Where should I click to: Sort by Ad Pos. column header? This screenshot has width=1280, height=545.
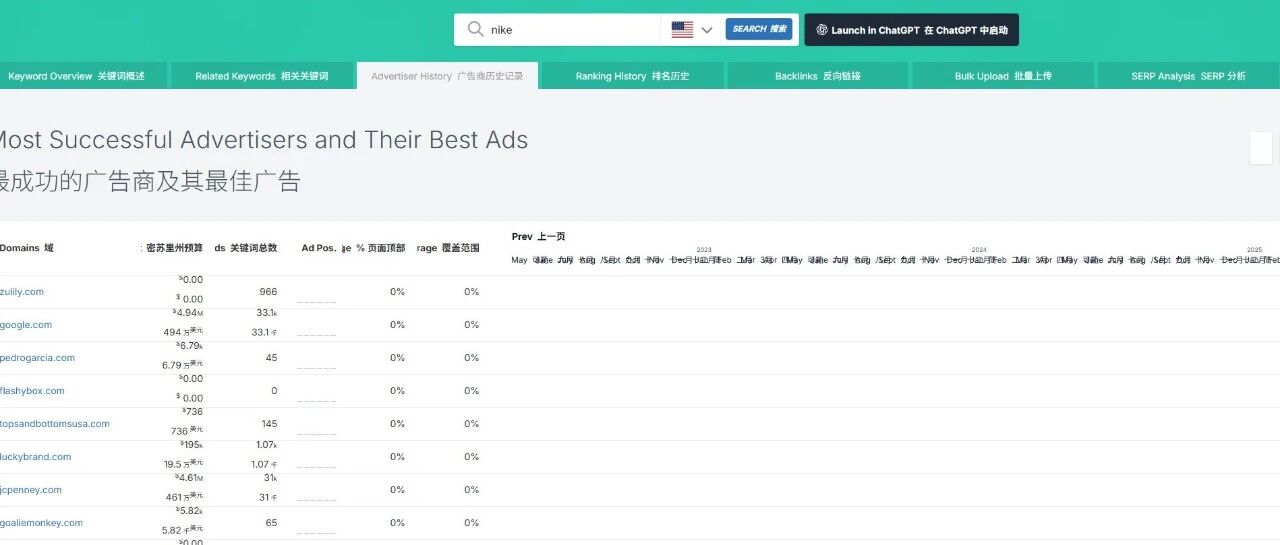pos(319,248)
